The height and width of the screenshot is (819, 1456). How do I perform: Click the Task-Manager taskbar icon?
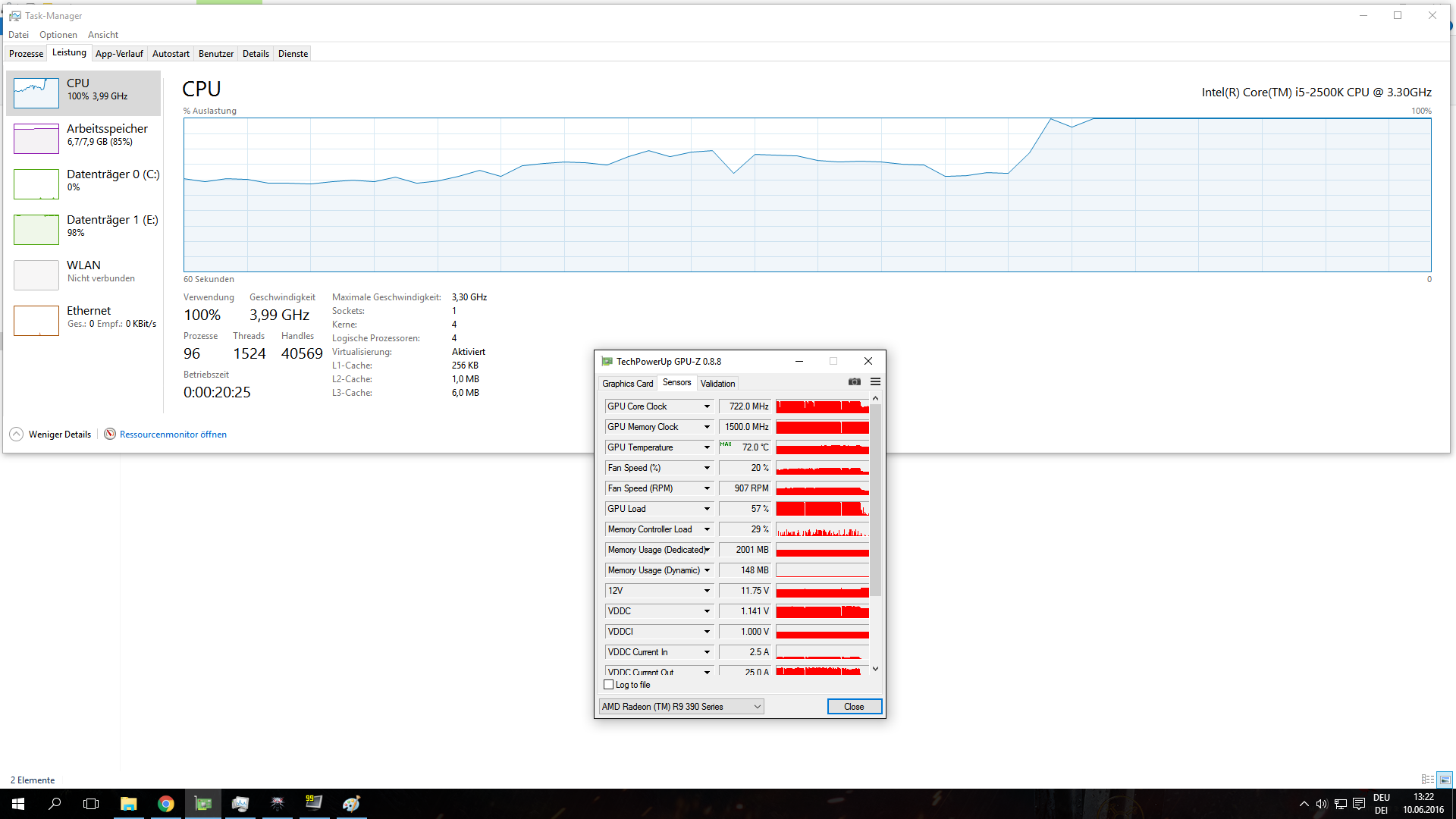click(240, 804)
